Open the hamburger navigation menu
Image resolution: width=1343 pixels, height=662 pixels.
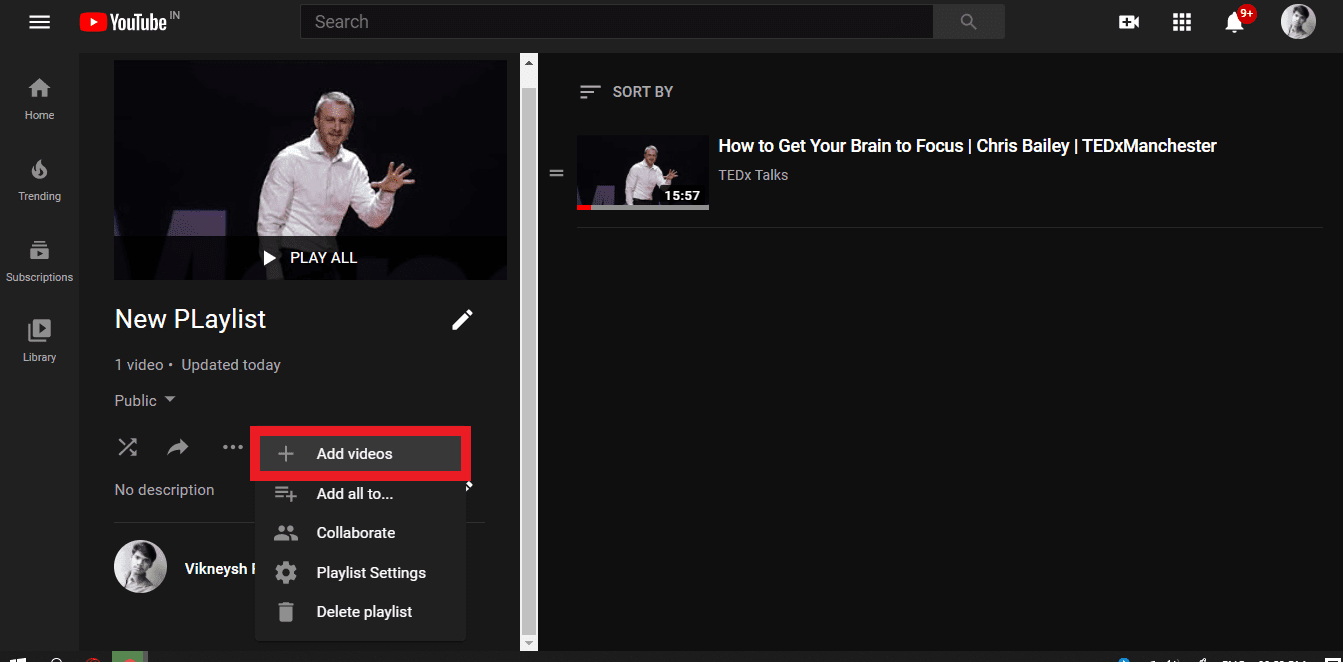[39, 21]
